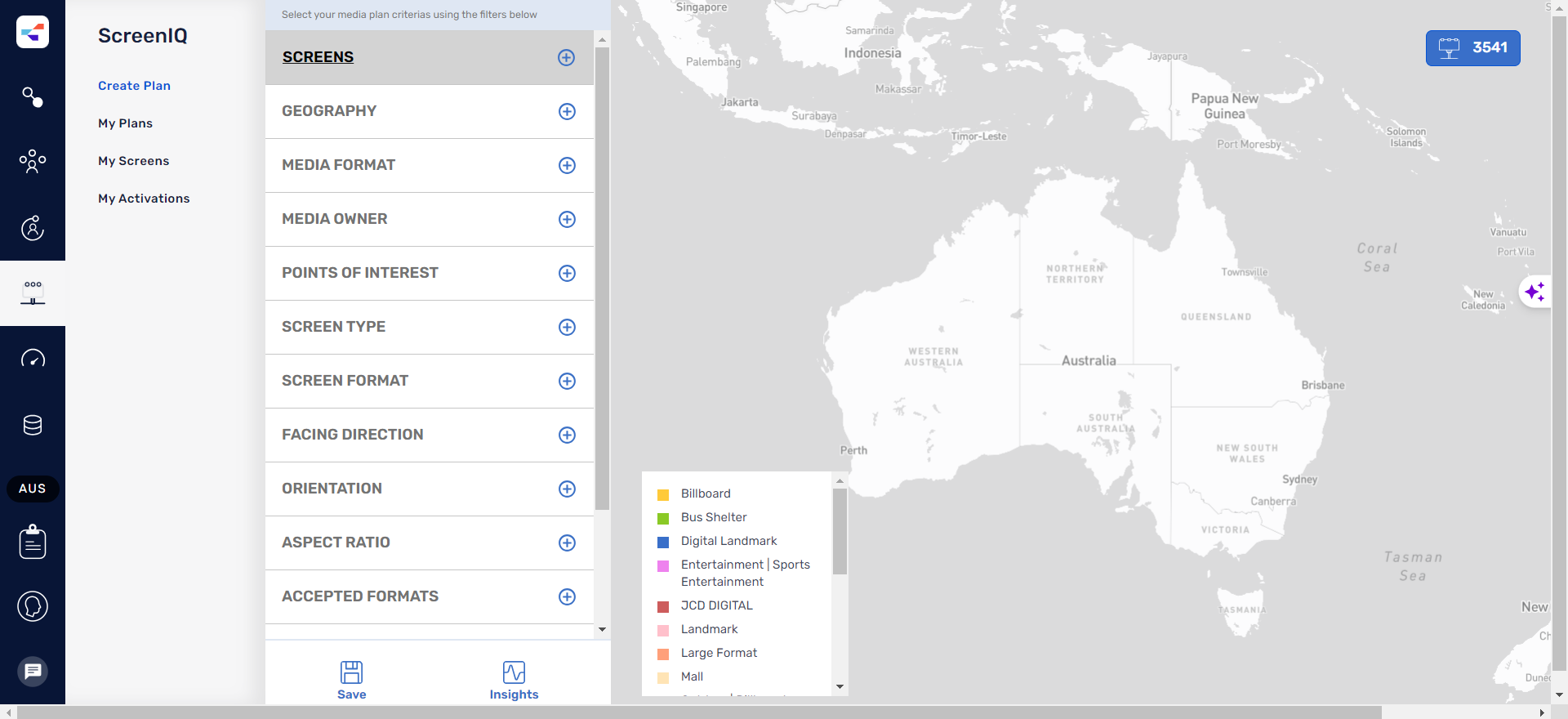
Task: Click the app logo in the sidebar
Action: pyautogui.click(x=33, y=32)
